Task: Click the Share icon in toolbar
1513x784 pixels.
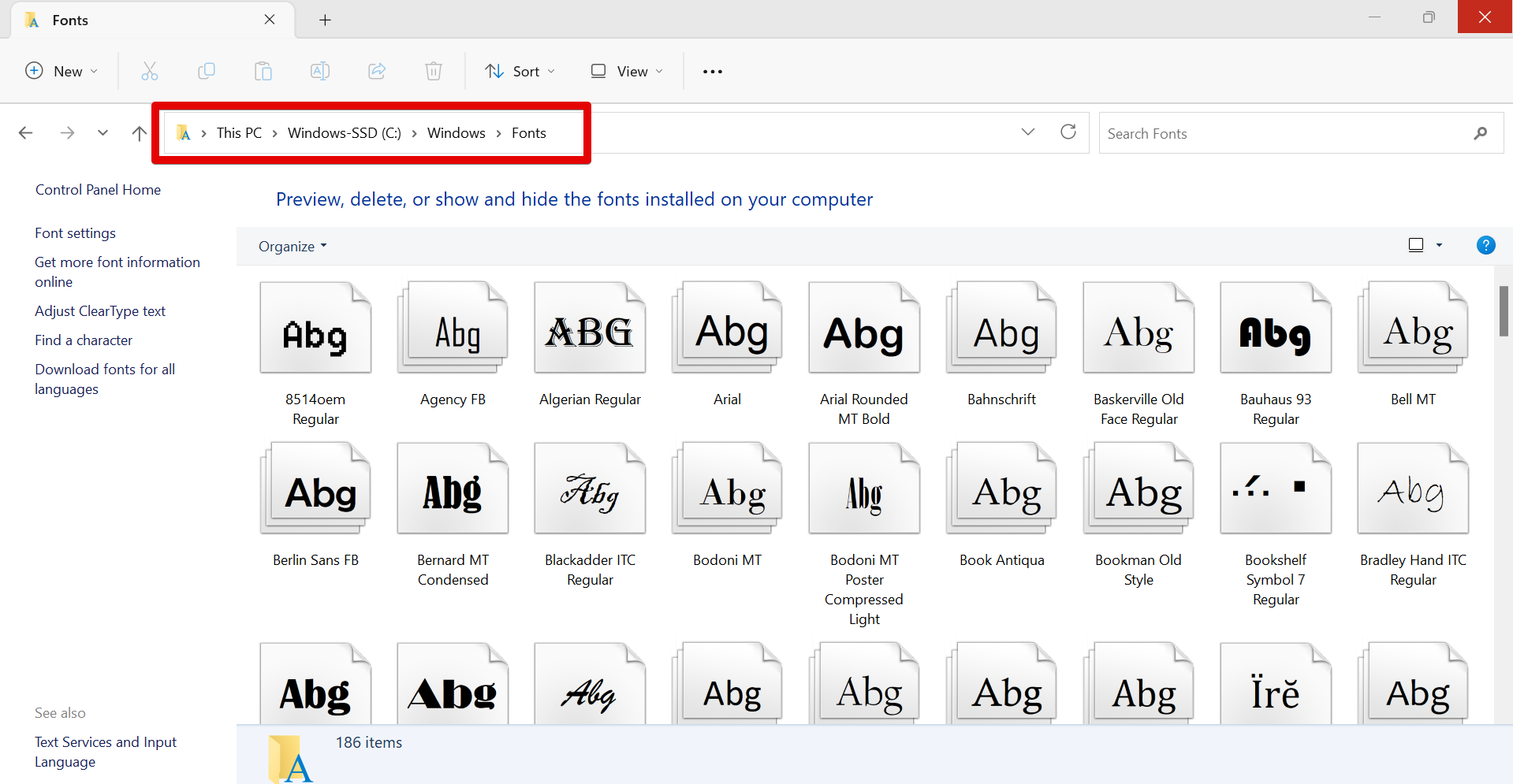Action: 377,72
